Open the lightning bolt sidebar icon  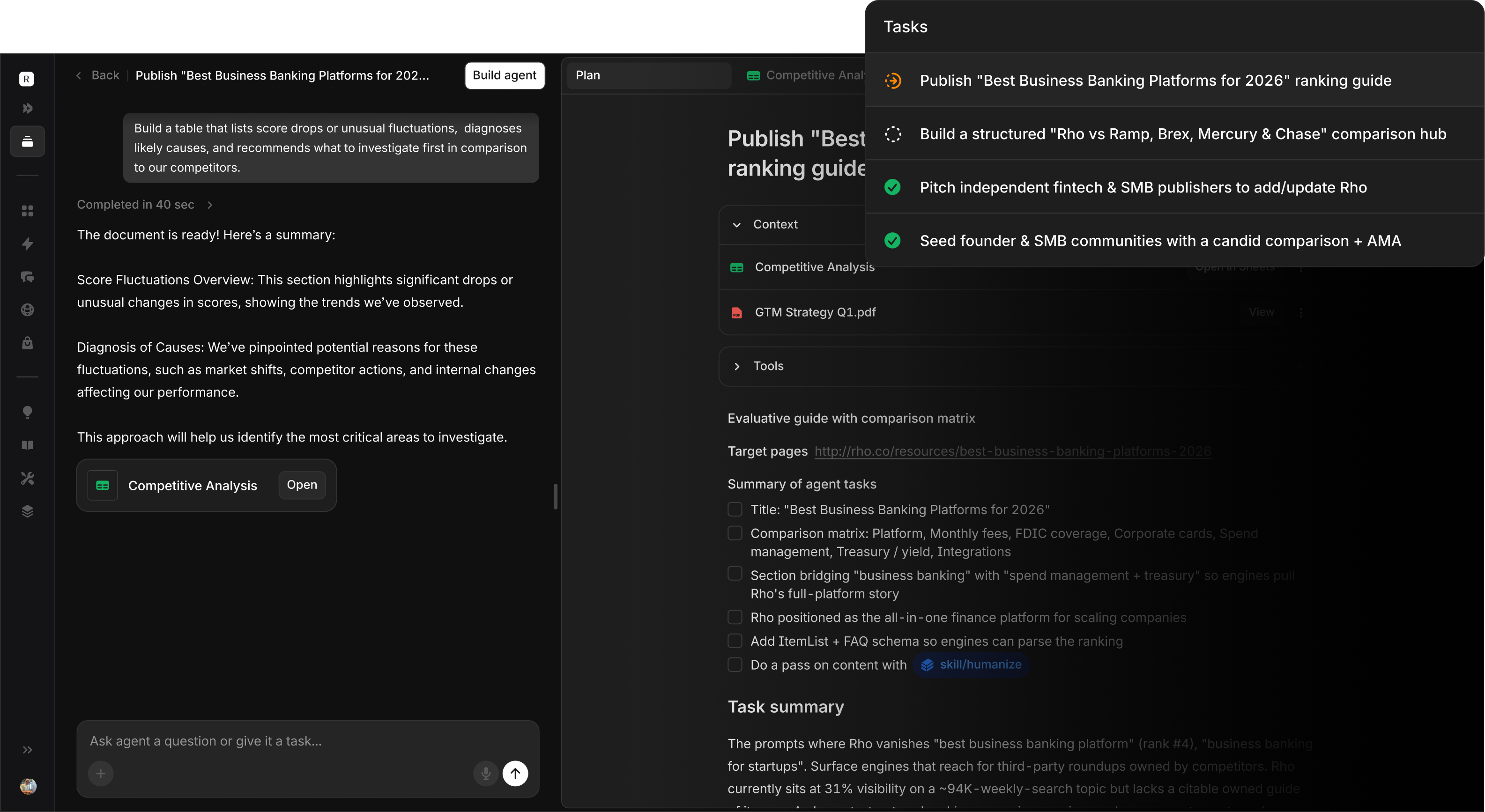coord(27,244)
